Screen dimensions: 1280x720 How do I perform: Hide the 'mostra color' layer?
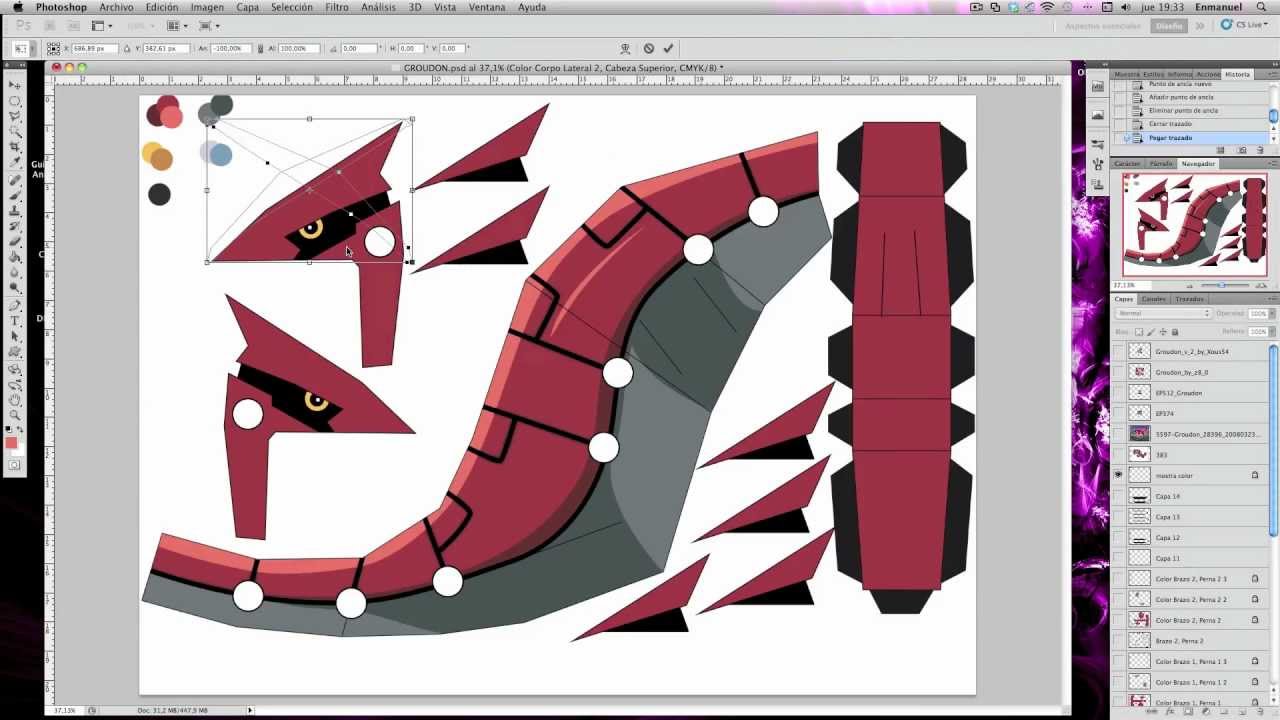pos(1118,475)
